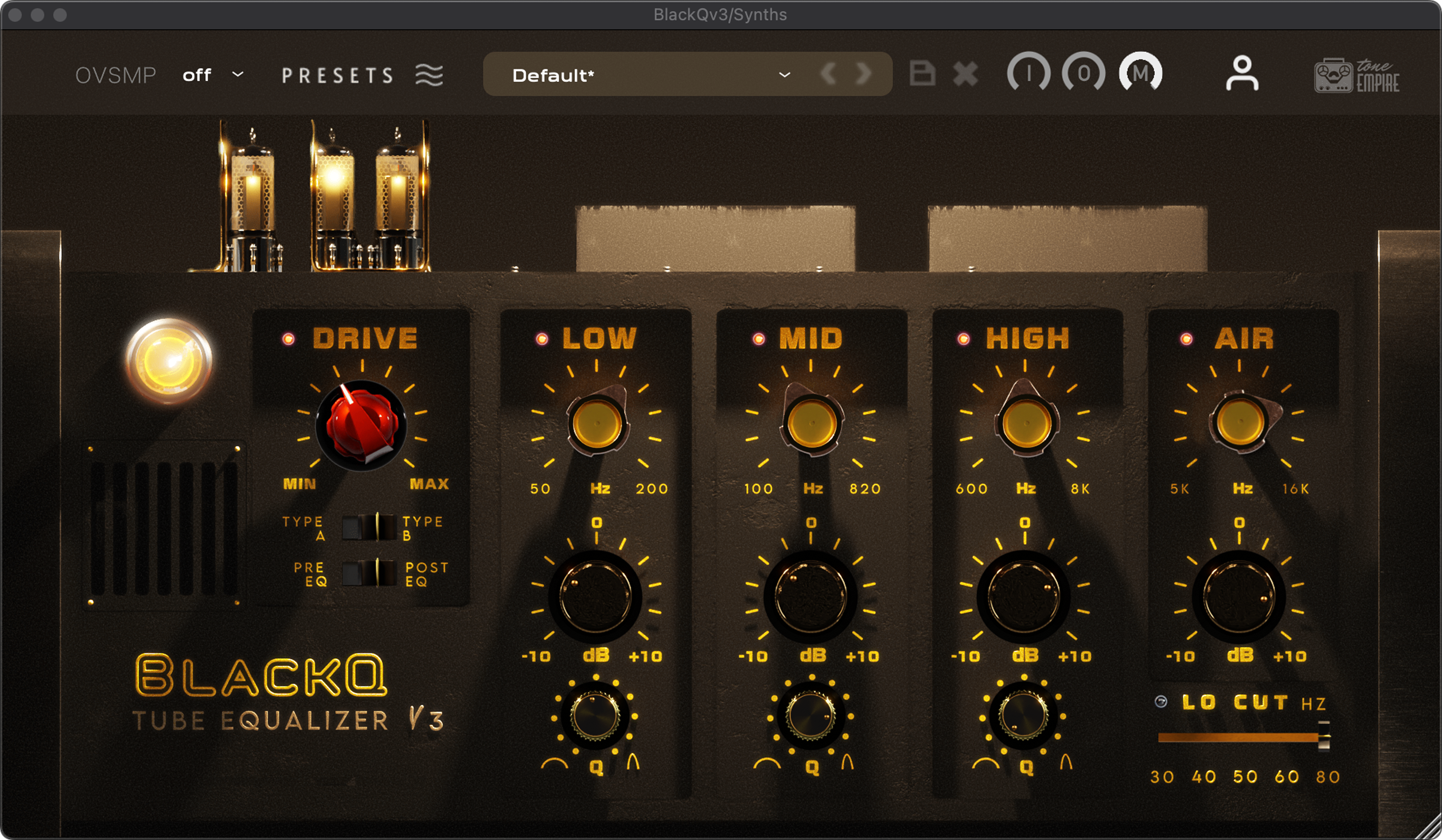Click the "50" LO CUT value
Screen dimensions: 1442x840
pos(1245,777)
